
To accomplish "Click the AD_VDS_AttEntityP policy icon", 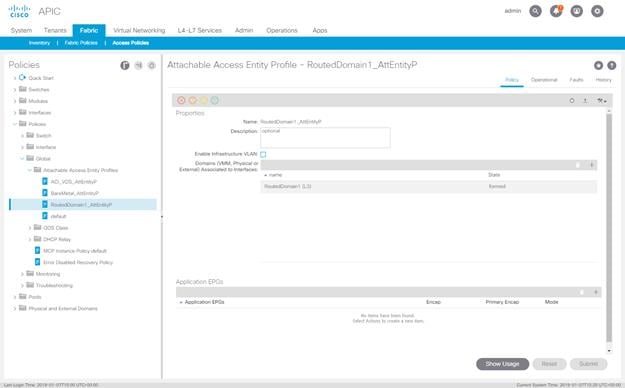I will click(45, 181).
